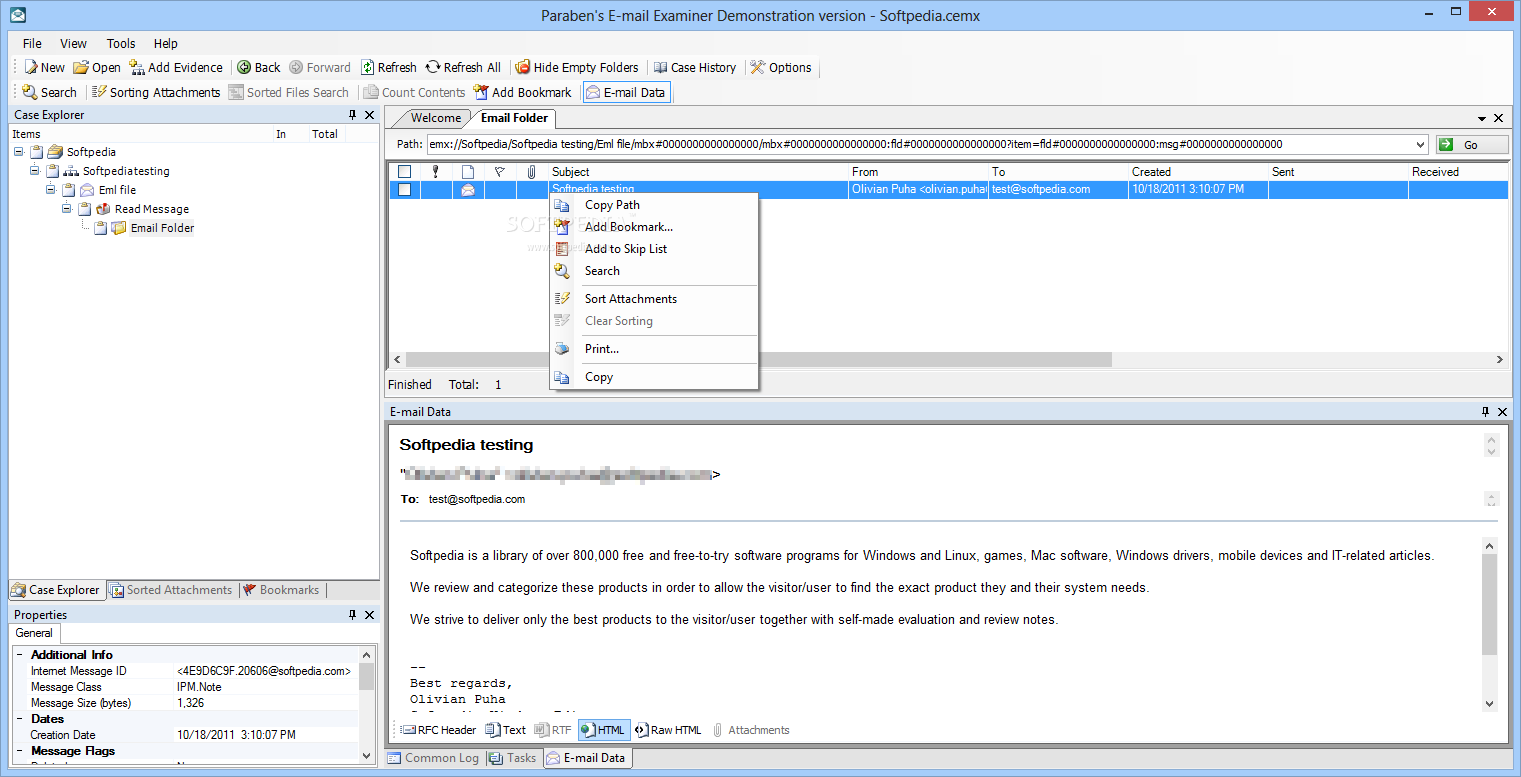1521x777 pixels.
Task: Sort messages by Subject column
Action: pyautogui.click(x=699, y=172)
